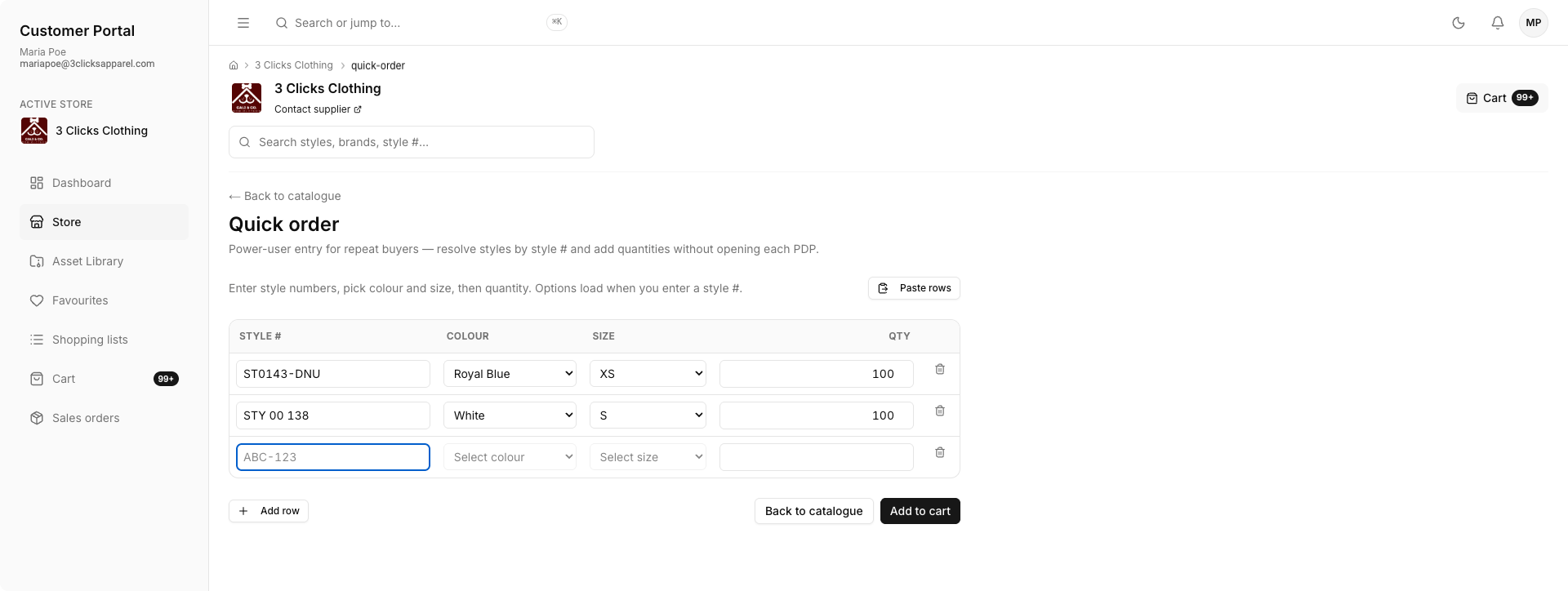This screenshot has height=591, width=1568.
Task: Open Cart in sidebar navigation
Action: point(104,379)
